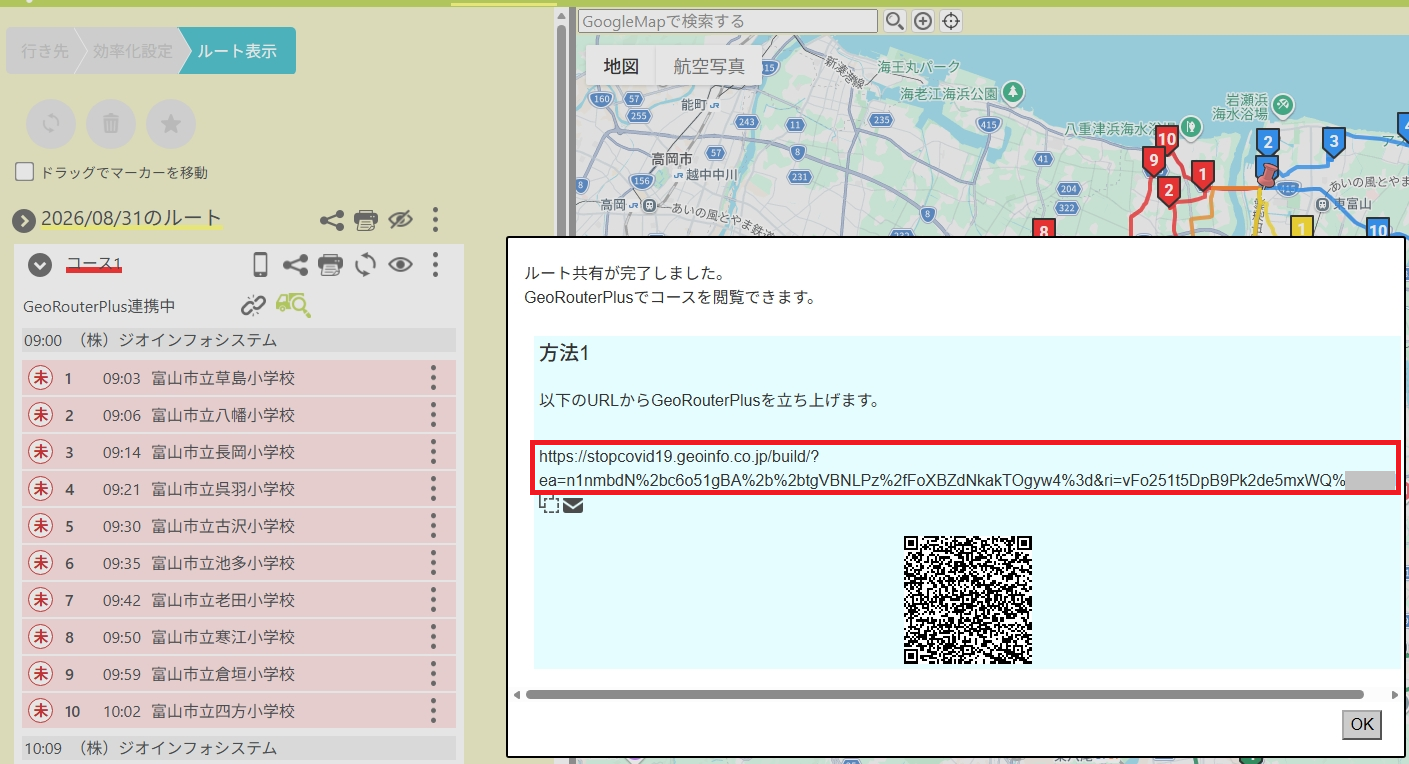The width and height of the screenshot is (1409, 764).
Task: Click the QR code image
Action: (967, 600)
